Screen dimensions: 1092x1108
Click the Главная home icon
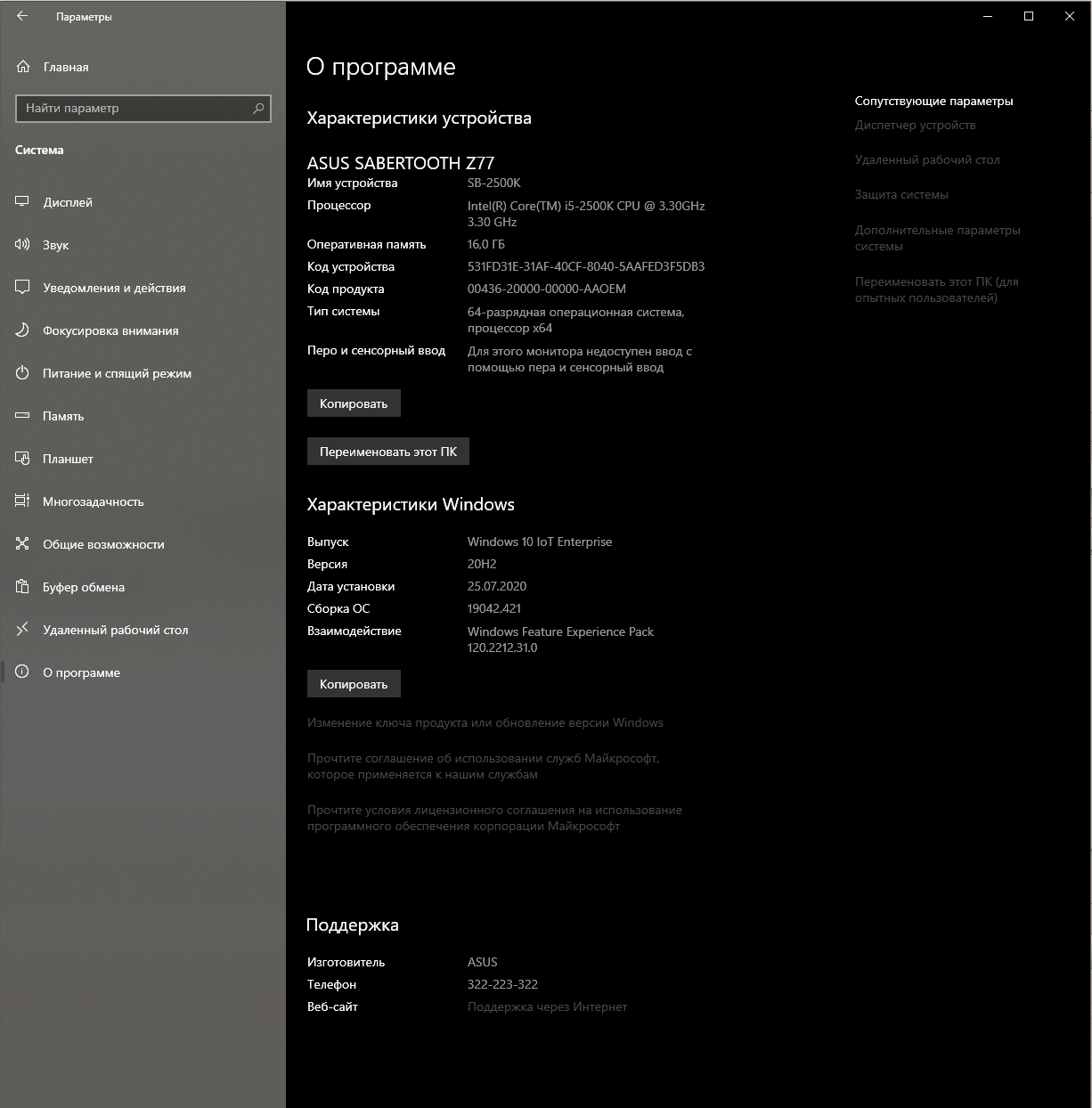23,67
